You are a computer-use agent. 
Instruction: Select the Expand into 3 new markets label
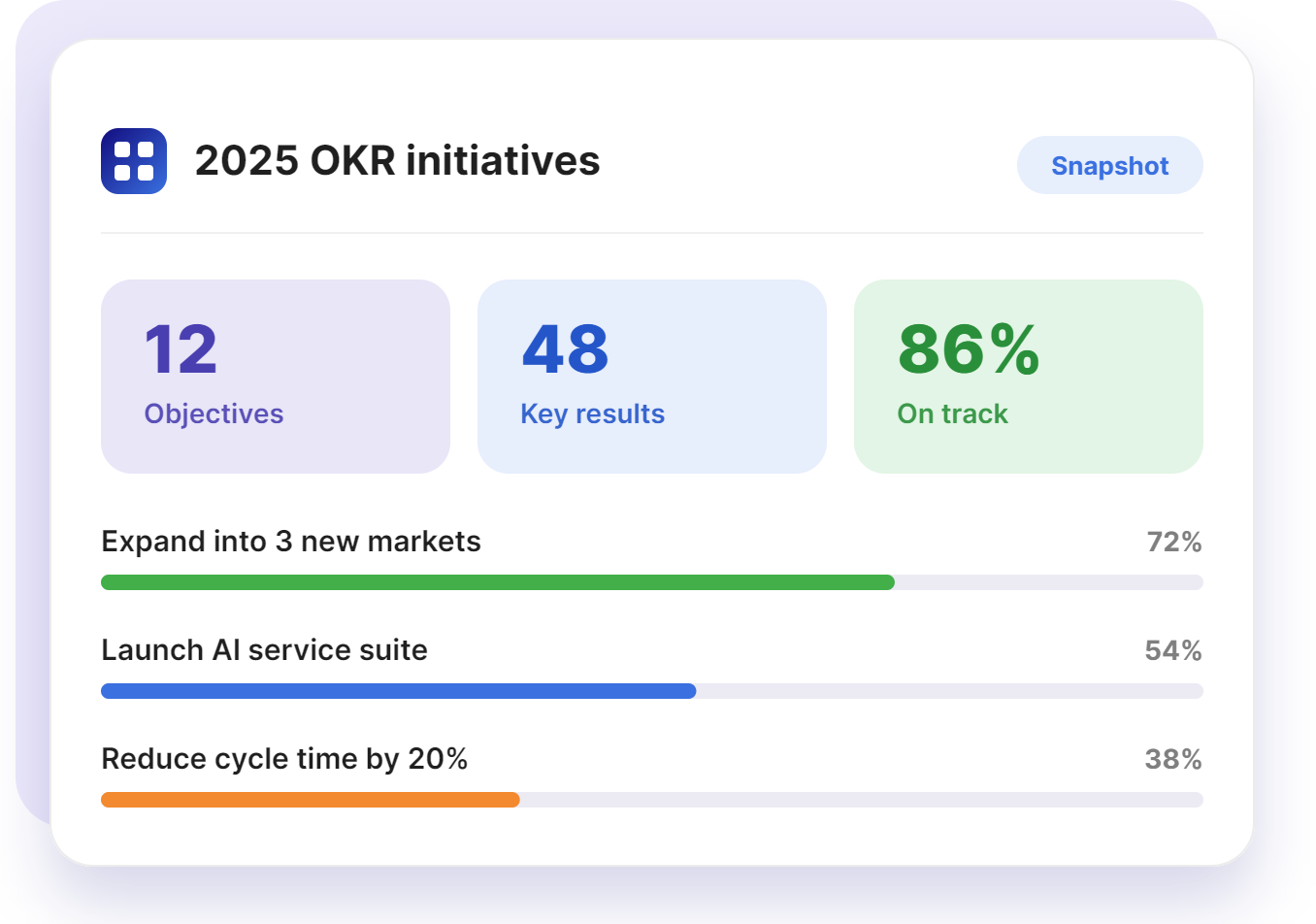coord(291,542)
